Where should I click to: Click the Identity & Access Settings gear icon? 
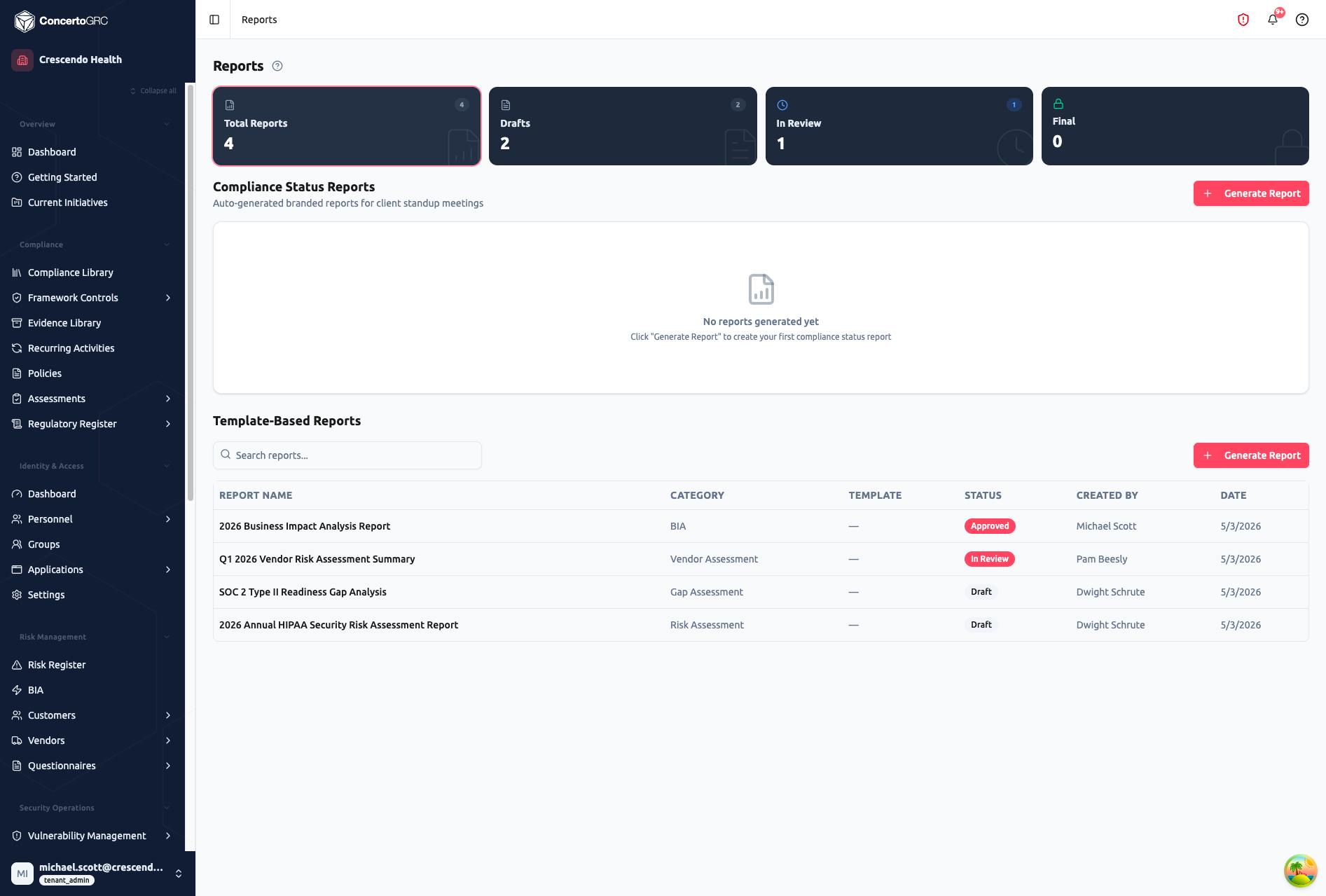coord(17,595)
